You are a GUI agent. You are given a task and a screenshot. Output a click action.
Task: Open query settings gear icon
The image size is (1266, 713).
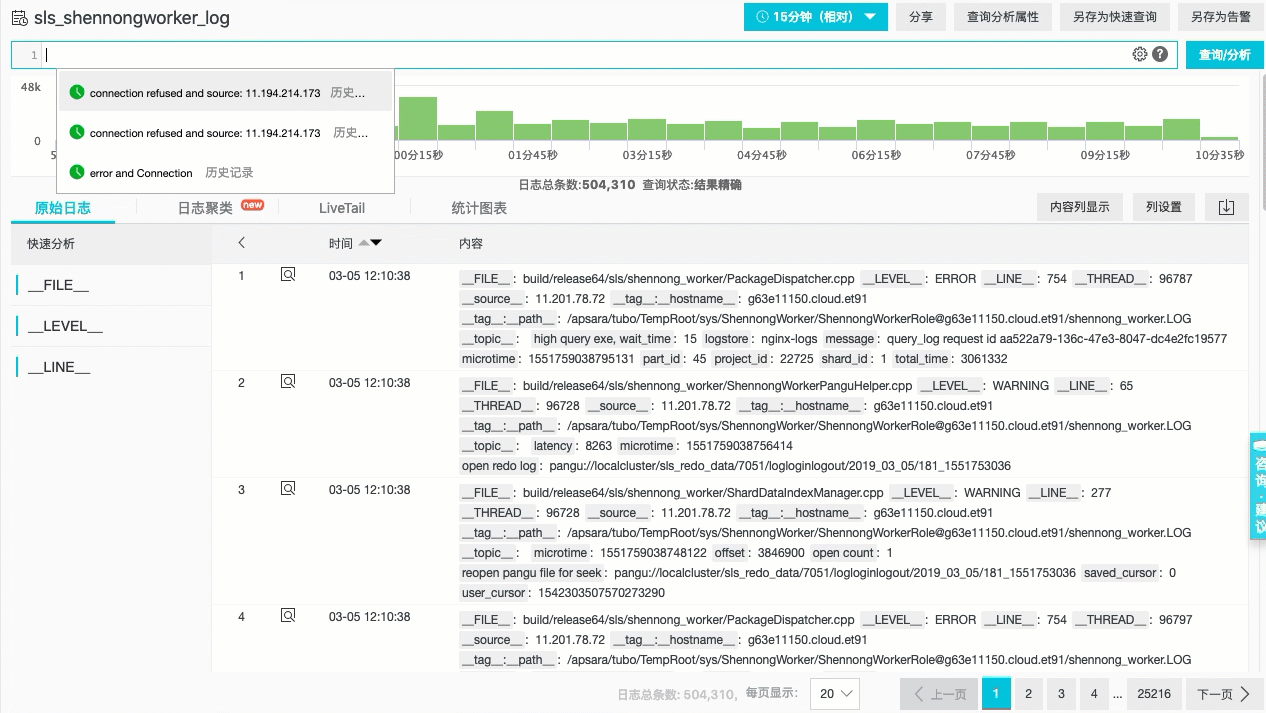(1139, 55)
